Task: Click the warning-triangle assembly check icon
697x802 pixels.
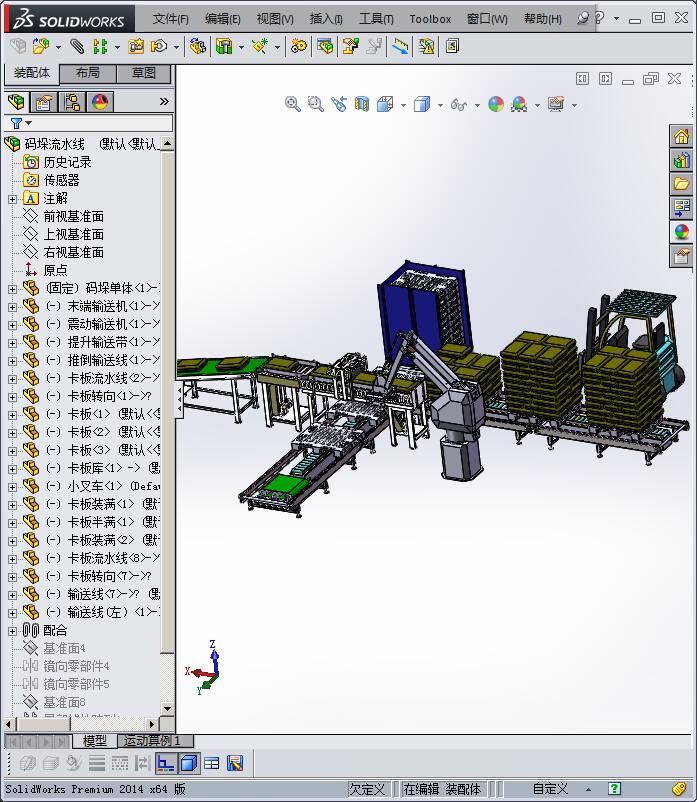Action: (x=426, y=47)
